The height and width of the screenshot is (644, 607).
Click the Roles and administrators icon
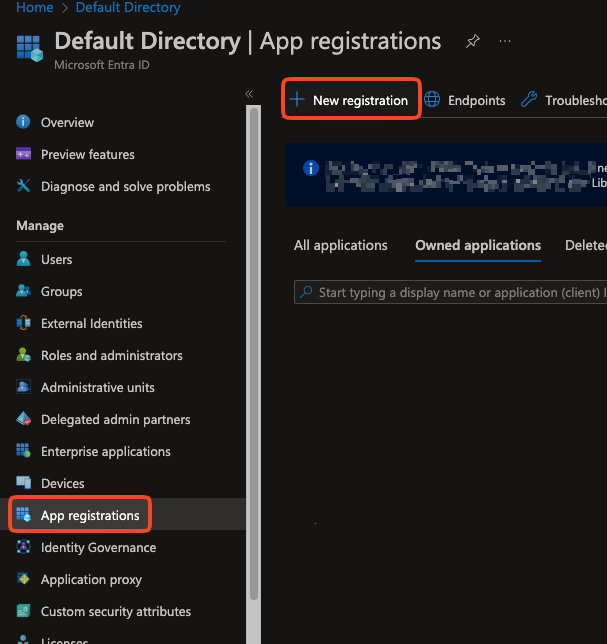(x=23, y=355)
